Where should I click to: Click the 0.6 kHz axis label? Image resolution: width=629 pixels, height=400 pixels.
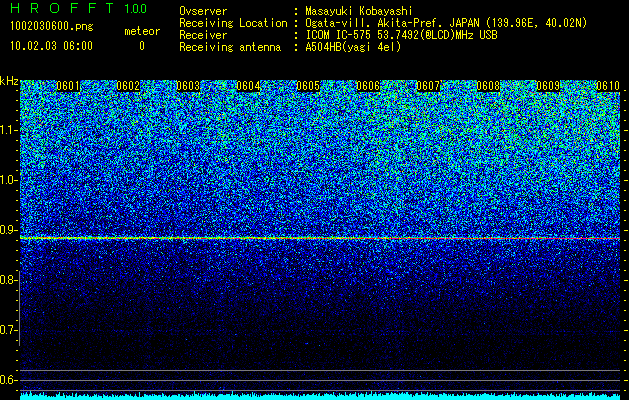(x=9, y=380)
